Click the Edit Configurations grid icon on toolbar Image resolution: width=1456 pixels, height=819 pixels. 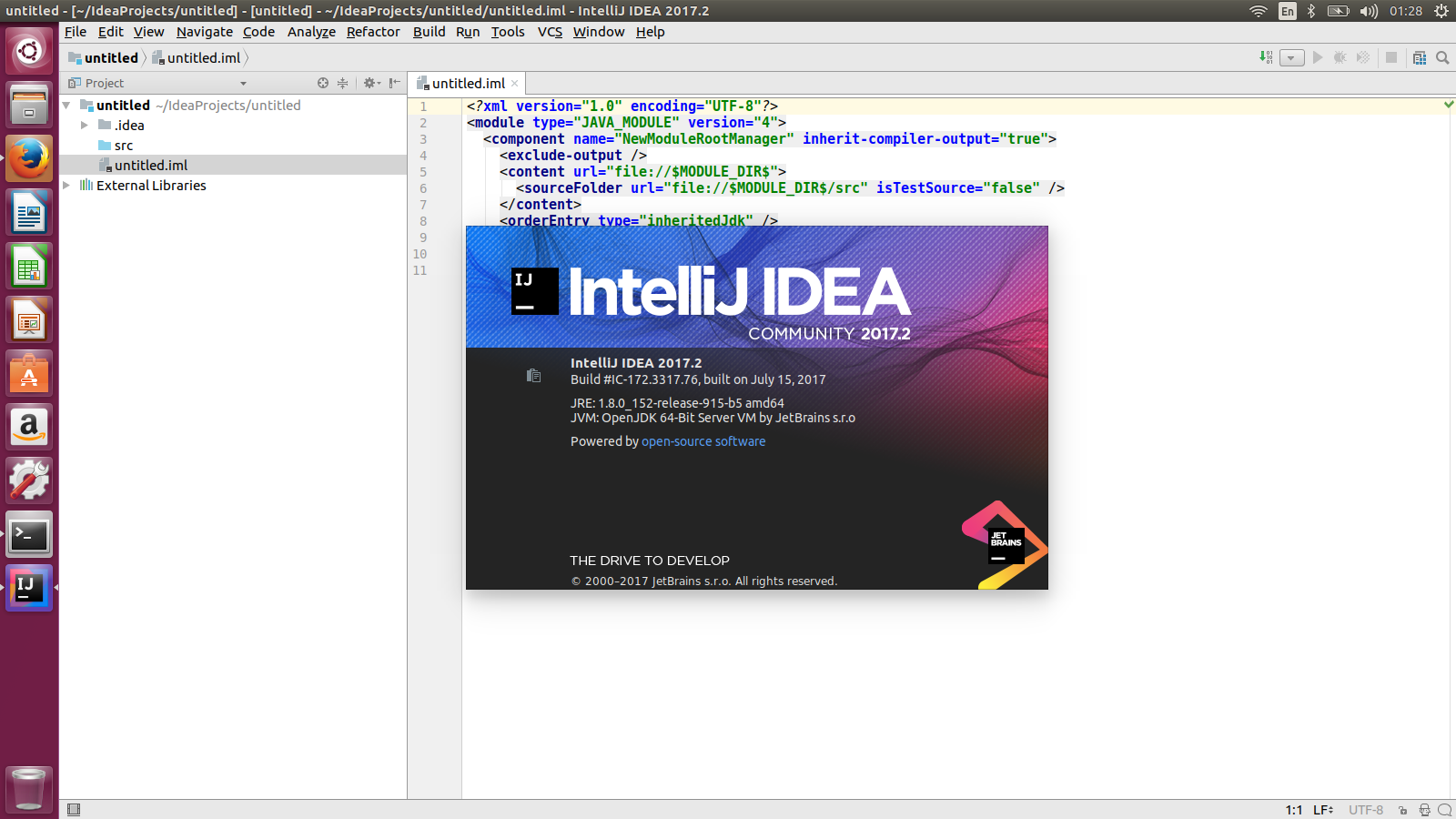click(1420, 57)
